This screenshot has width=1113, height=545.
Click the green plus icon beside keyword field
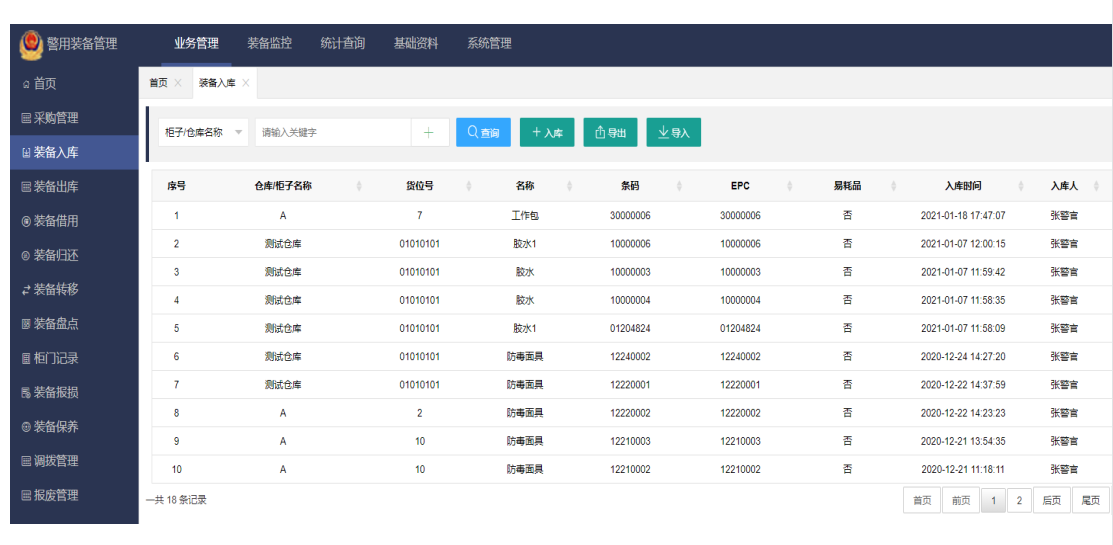click(x=429, y=132)
